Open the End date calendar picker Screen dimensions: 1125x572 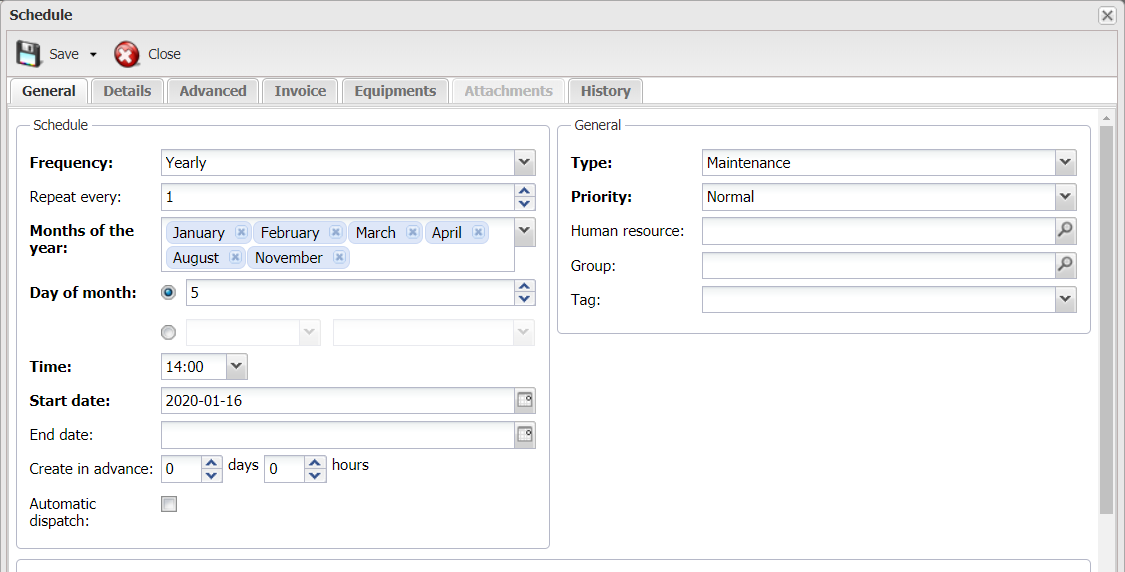[x=525, y=435]
